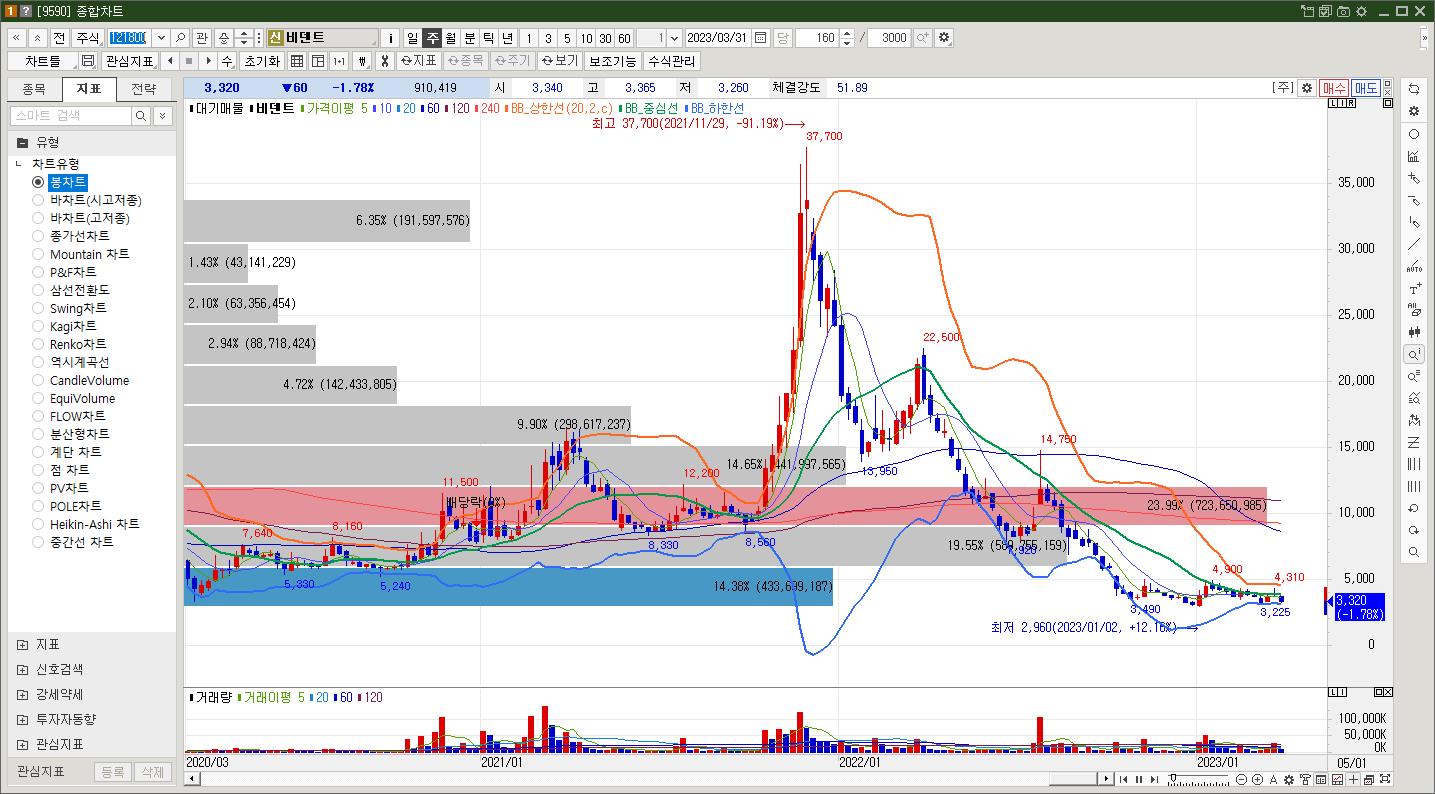Open right toolbar gear settings
1435x794 pixels.
click(x=1414, y=112)
